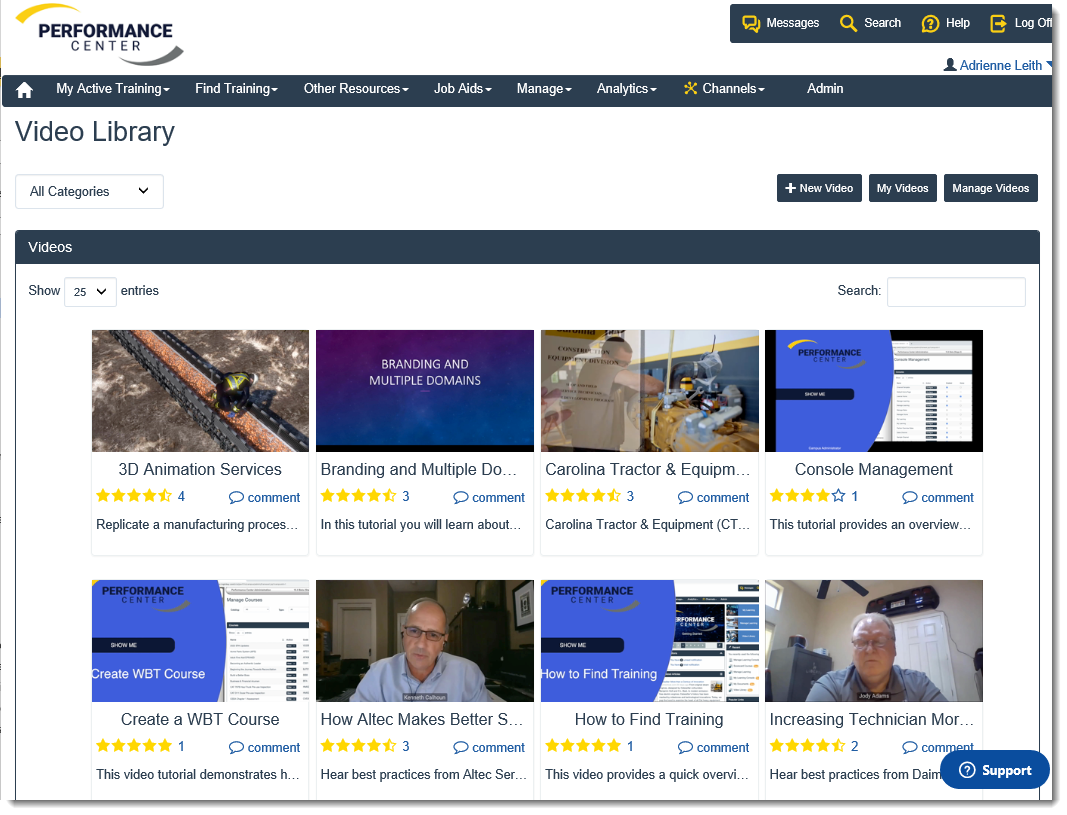This screenshot has width=1067, height=815.
Task: Expand My Active Training menu
Action: click(113, 89)
